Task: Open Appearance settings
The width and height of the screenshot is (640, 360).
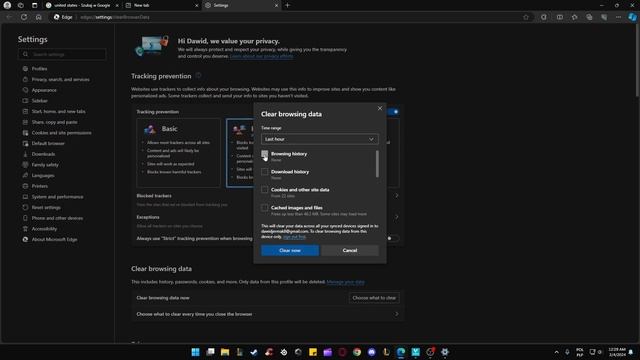Action: pos(44,90)
